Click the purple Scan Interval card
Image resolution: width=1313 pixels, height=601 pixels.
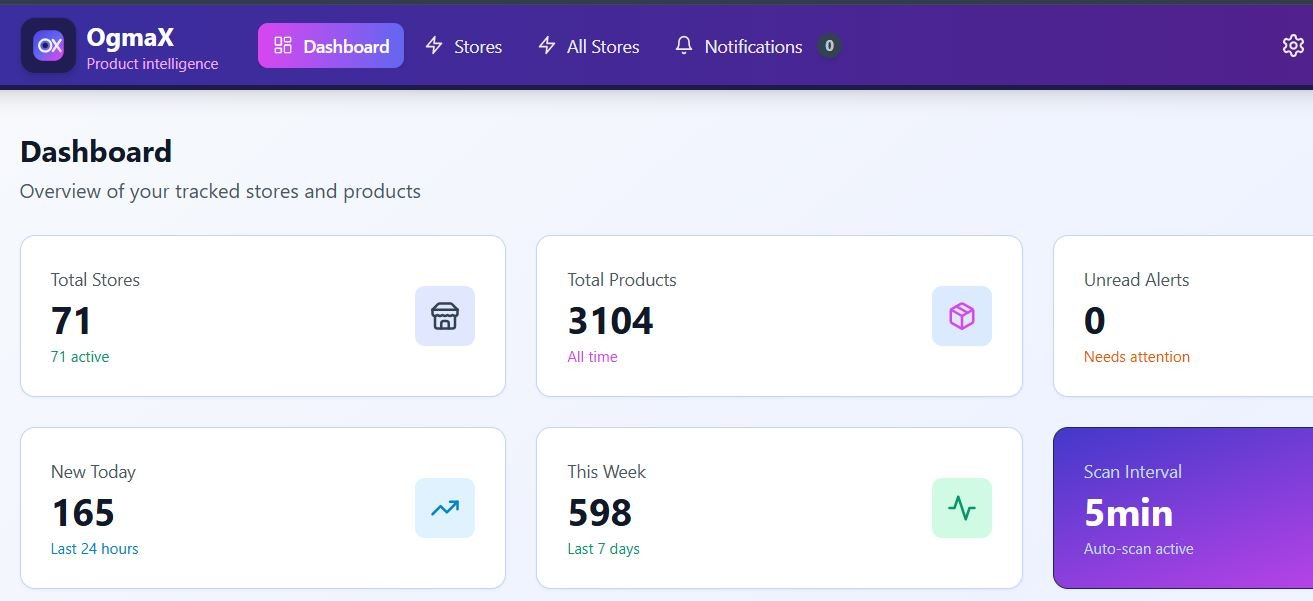pos(1182,508)
